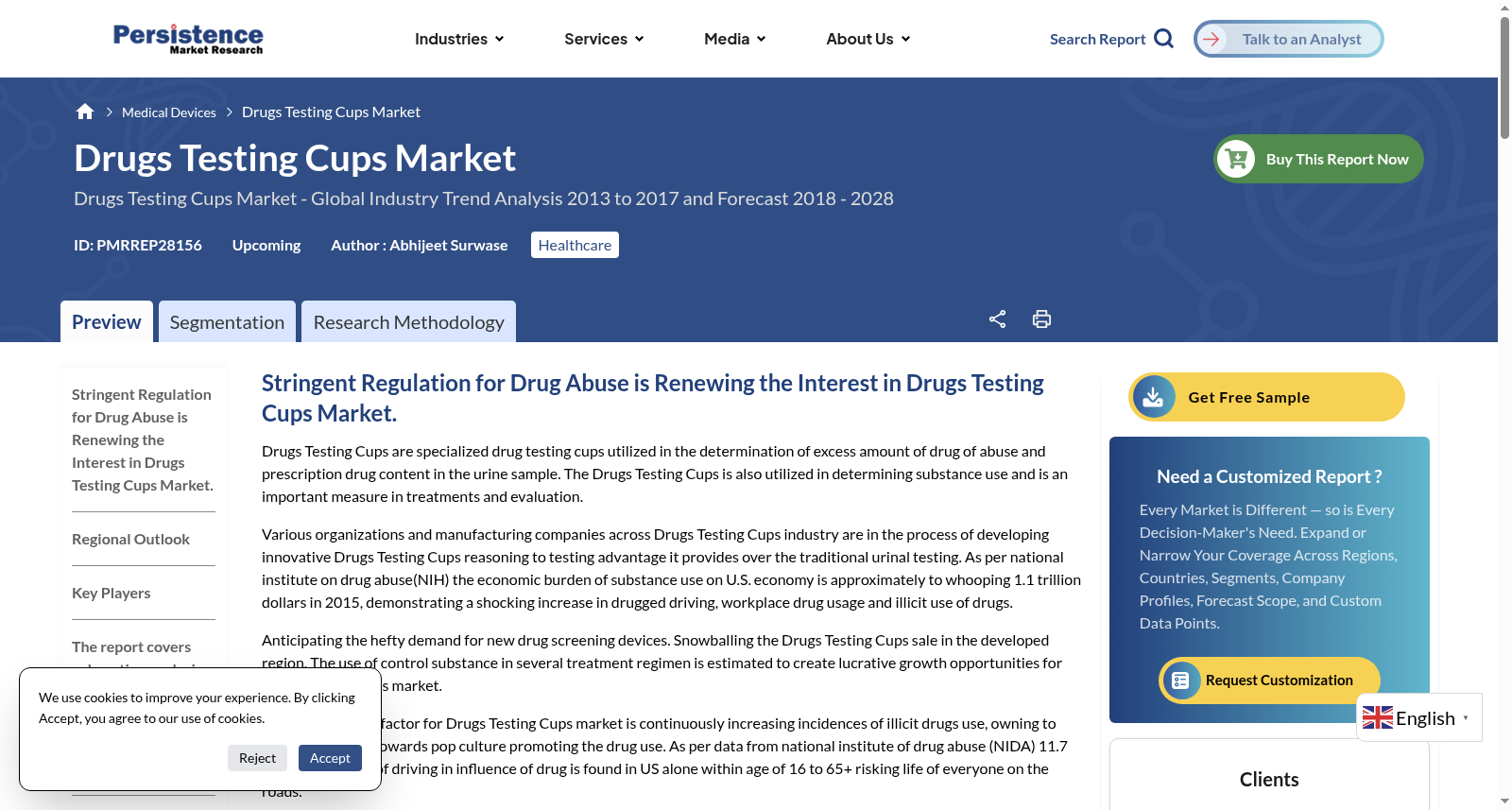Viewport: 1512px width, 810px height.
Task: Expand the Industries menu
Action: tap(459, 39)
